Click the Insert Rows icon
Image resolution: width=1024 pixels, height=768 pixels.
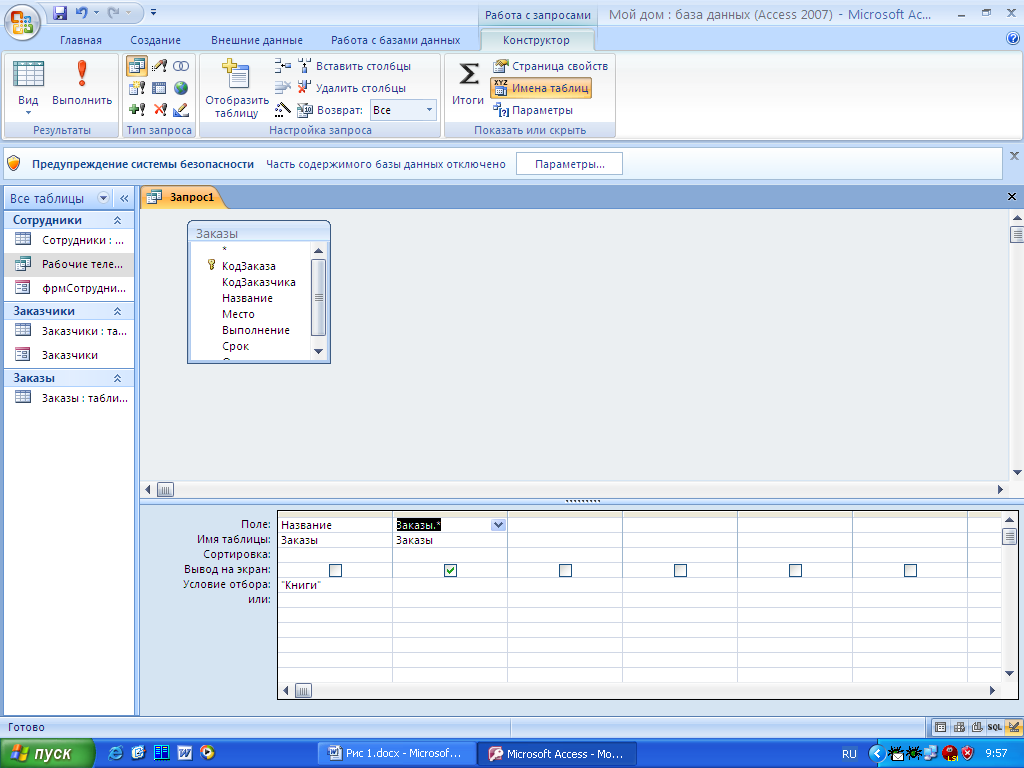(x=283, y=66)
